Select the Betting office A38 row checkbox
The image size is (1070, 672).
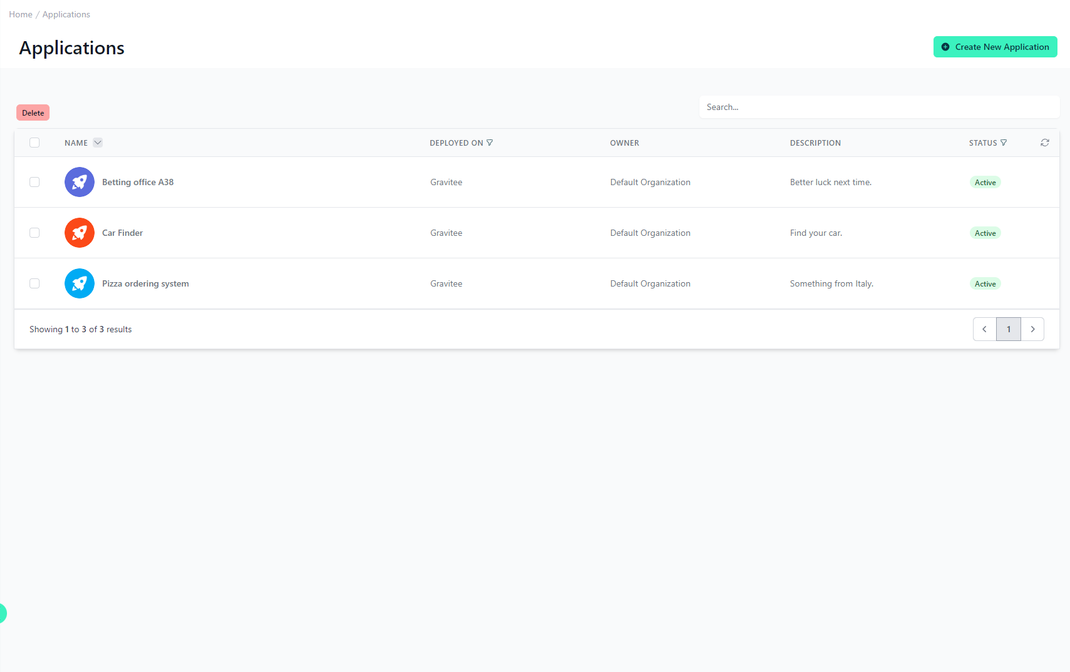[34, 182]
